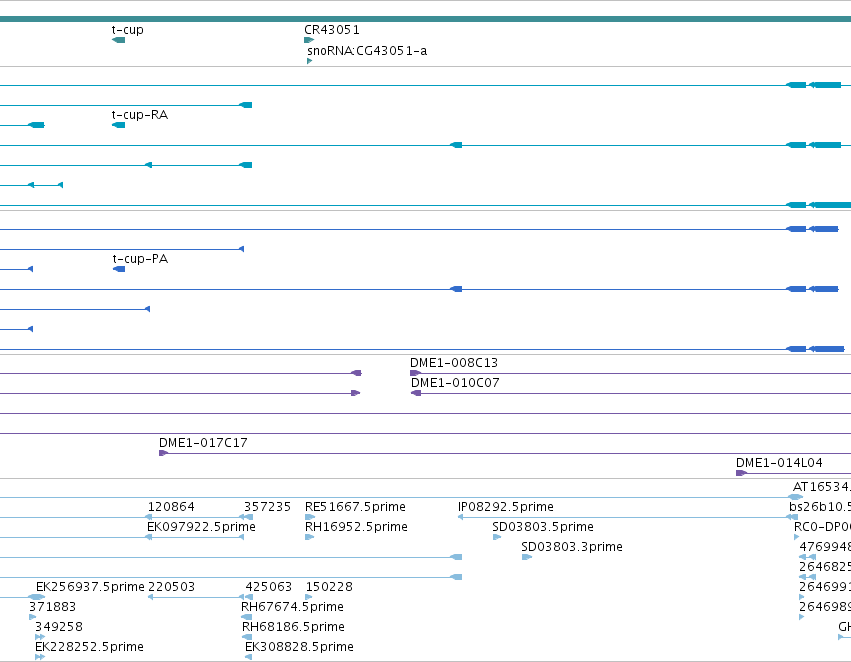Click the SD03803.3prime label
Image resolution: width=851 pixels, height=662 pixels.
click(x=571, y=547)
